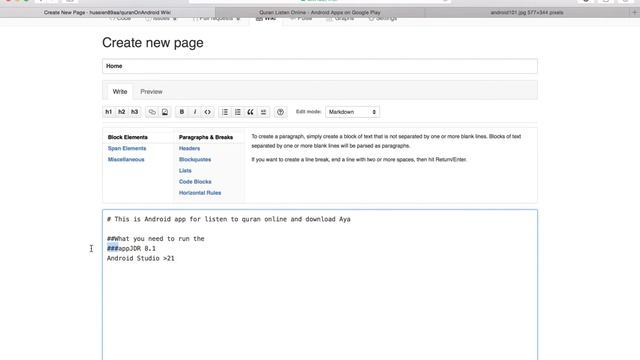Switch to Create New Page browser tab
Image resolution: width=640 pixels, height=360 pixels.
click(x=107, y=12)
